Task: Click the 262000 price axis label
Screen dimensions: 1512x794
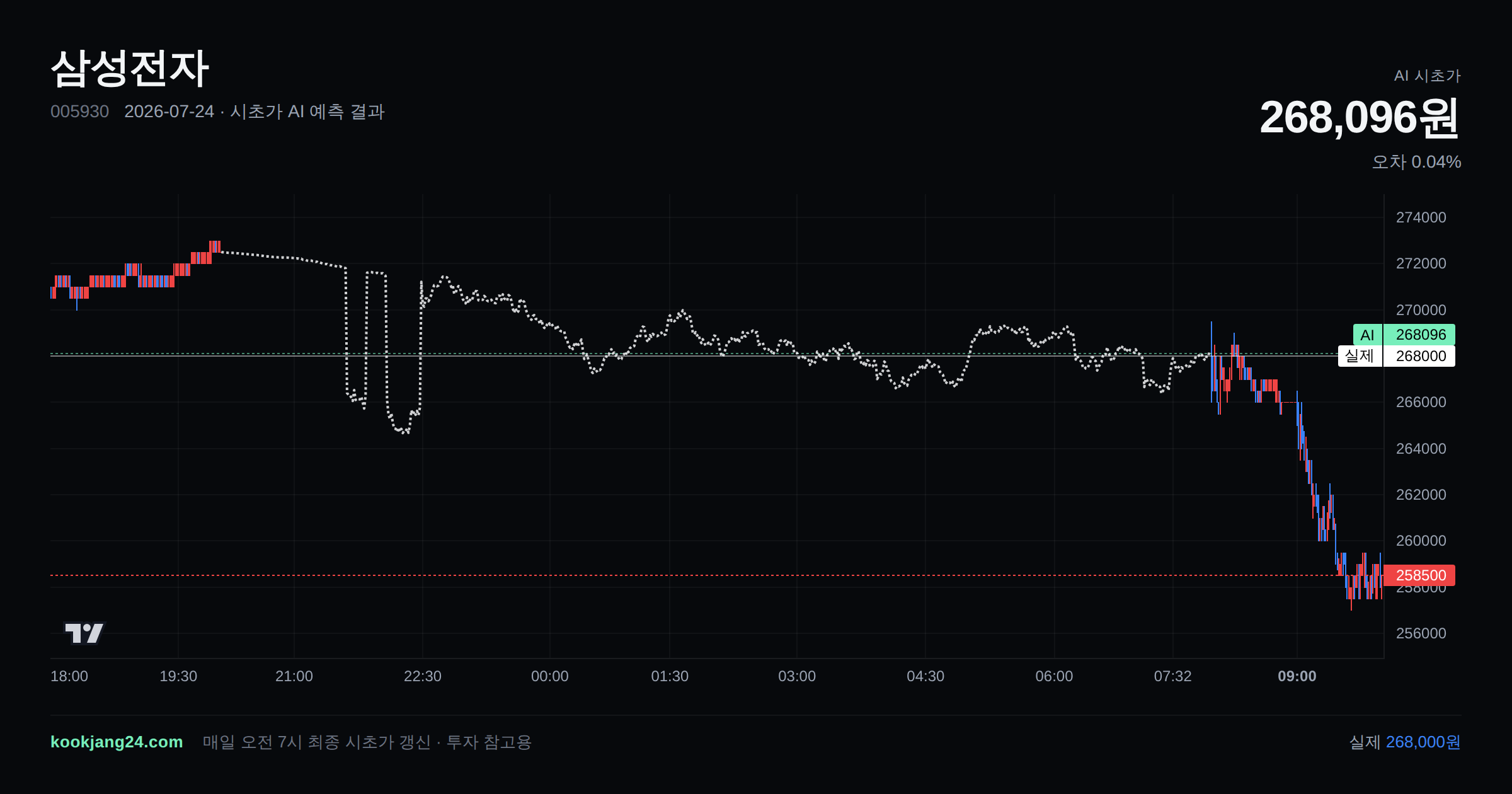Action: point(1421,495)
